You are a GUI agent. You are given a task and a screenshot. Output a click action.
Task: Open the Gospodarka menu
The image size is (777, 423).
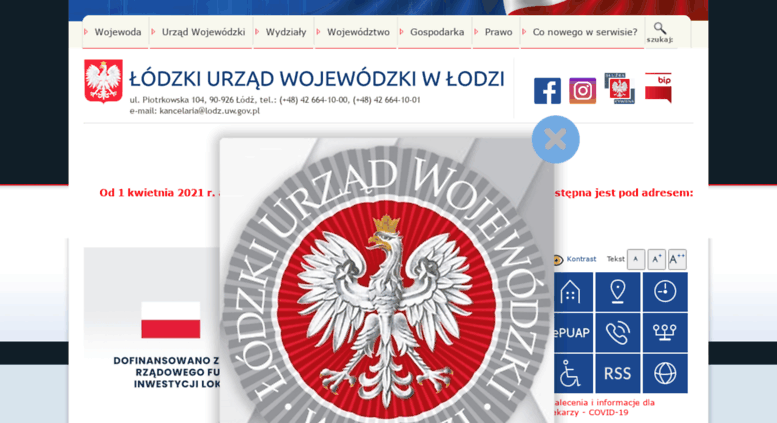pyautogui.click(x=435, y=32)
